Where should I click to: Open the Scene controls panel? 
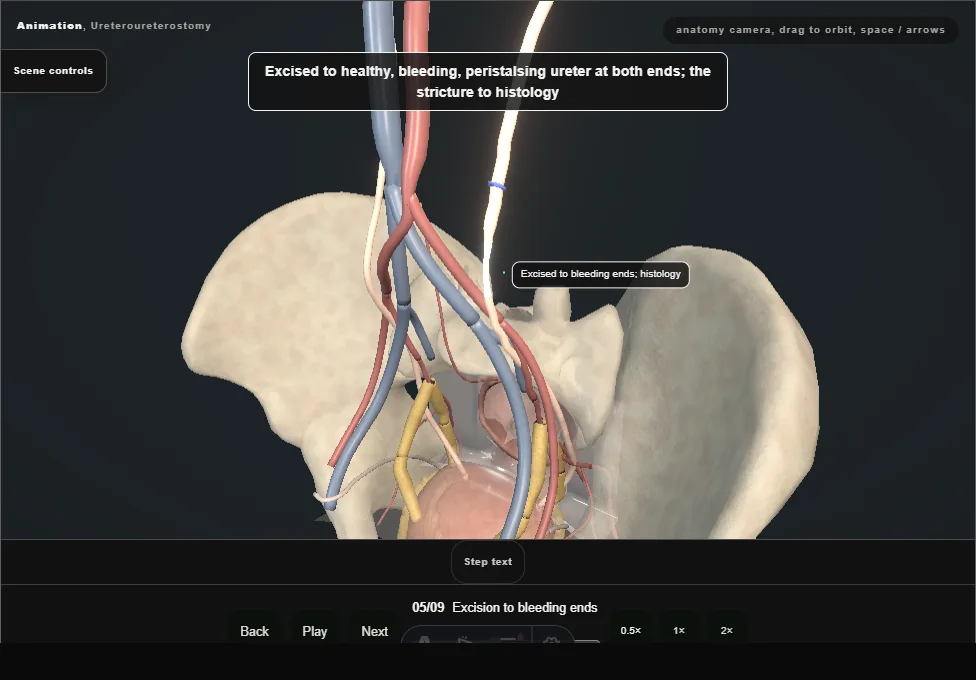pos(53,71)
